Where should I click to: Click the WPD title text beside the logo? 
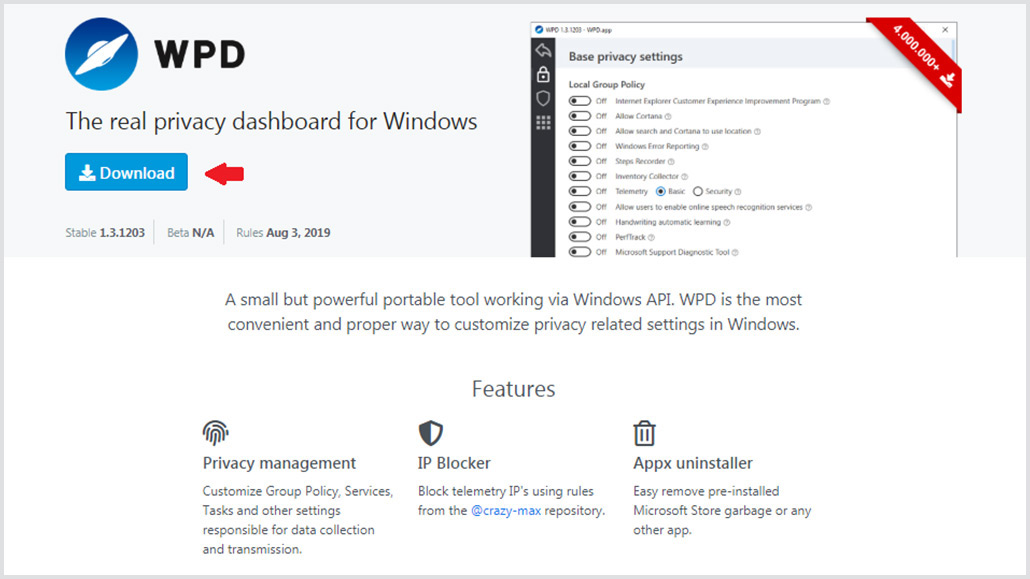[200, 54]
